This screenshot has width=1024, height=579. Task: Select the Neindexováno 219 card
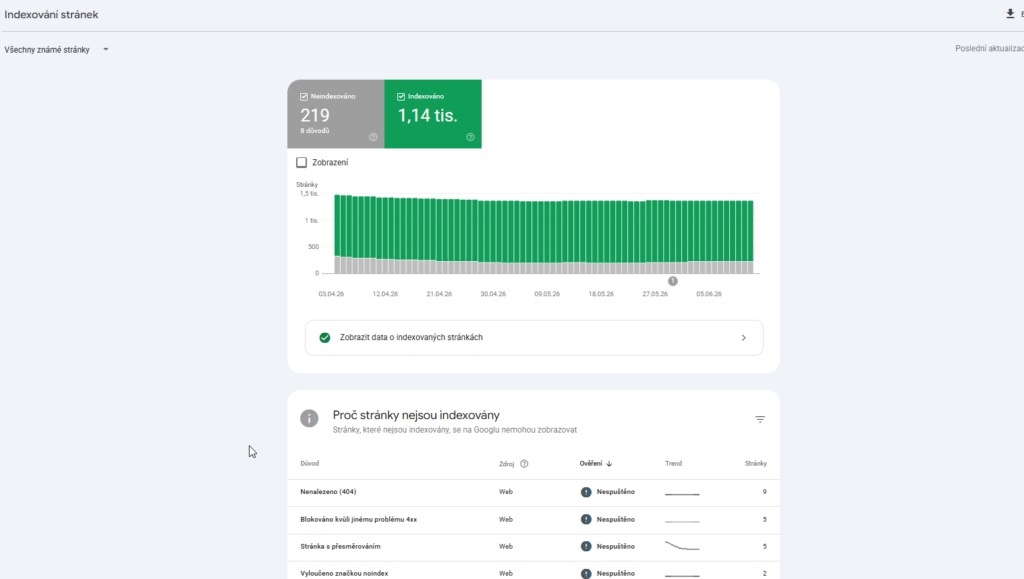pos(336,114)
